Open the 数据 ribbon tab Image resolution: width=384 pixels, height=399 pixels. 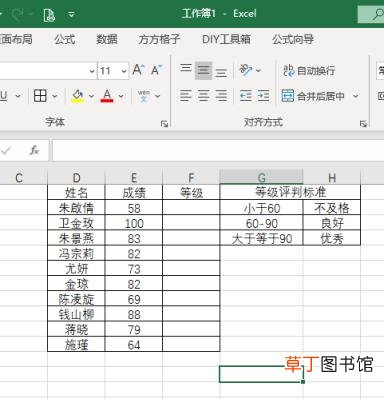(x=107, y=39)
